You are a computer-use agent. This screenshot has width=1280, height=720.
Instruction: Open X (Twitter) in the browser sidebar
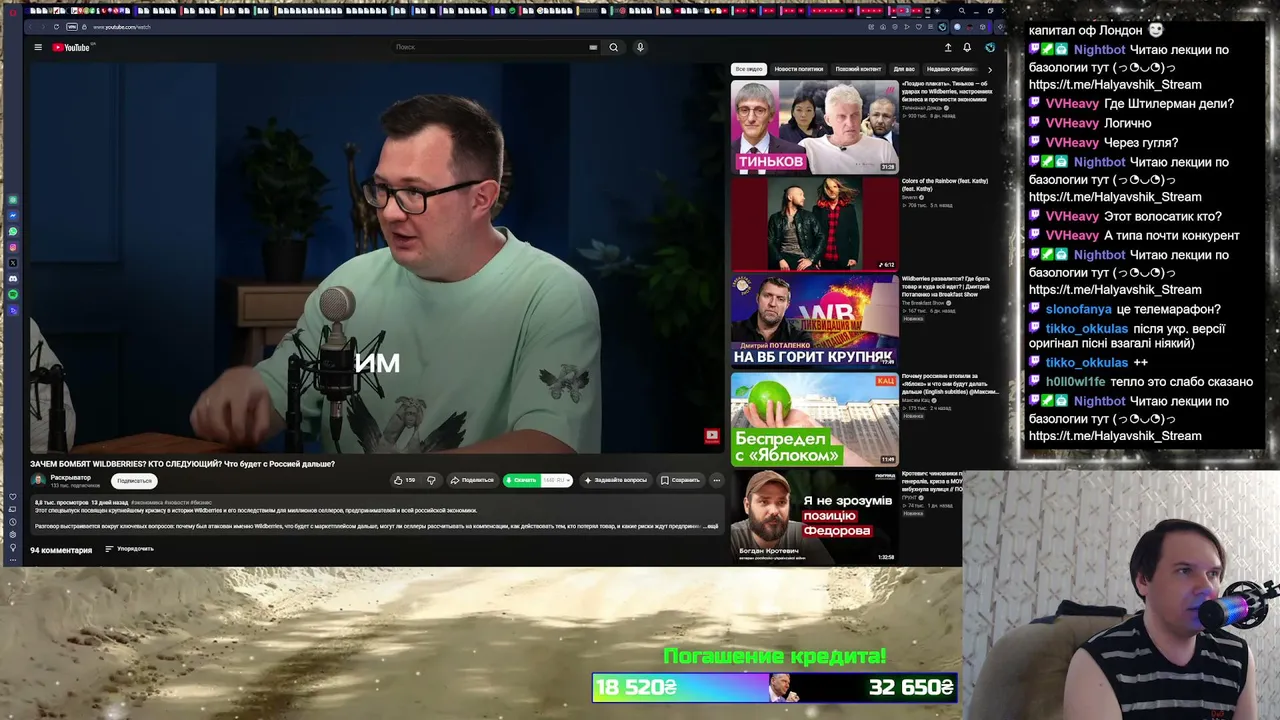pyautogui.click(x=13, y=263)
